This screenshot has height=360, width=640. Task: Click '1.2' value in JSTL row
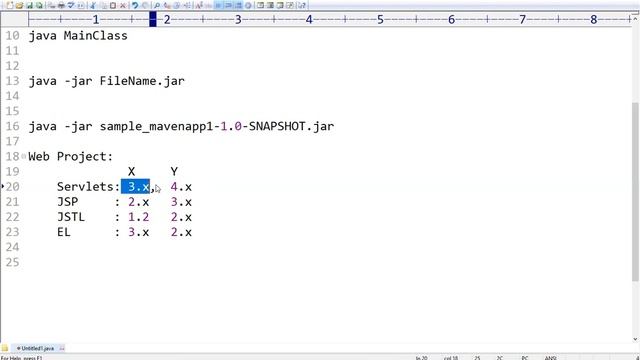point(138,217)
